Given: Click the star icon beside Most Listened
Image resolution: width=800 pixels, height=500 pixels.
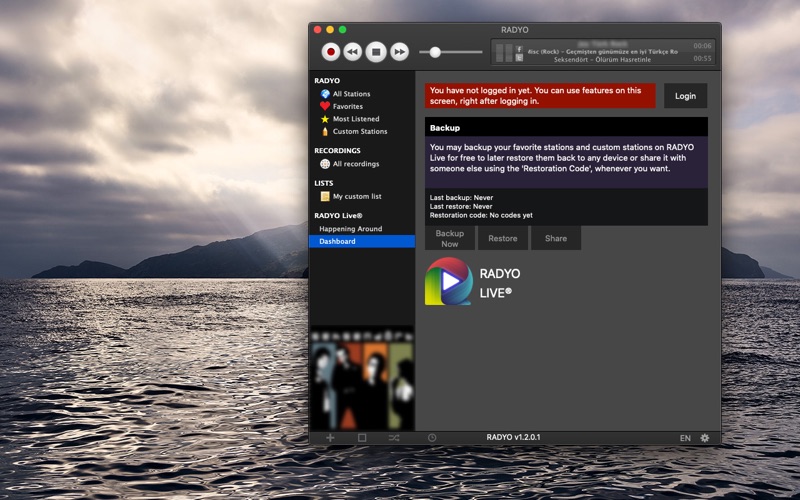Looking at the screenshot, I should (x=325, y=119).
